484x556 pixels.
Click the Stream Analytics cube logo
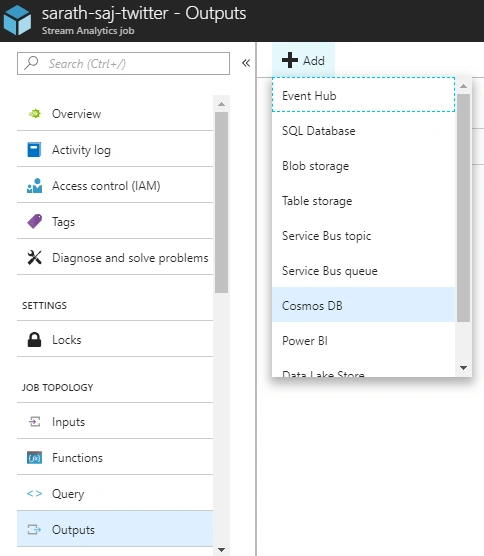(17, 21)
